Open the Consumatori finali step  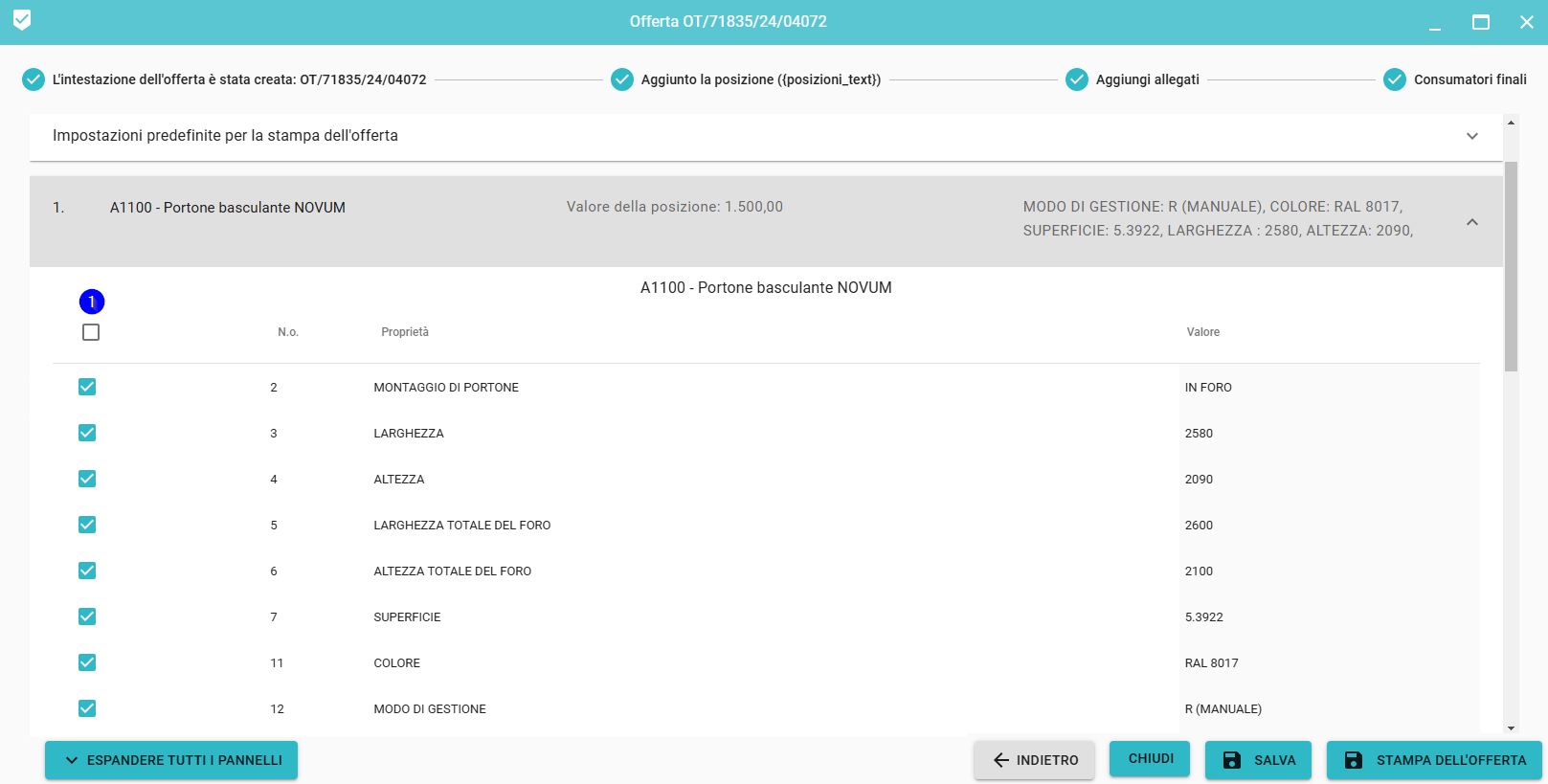coord(1469,79)
